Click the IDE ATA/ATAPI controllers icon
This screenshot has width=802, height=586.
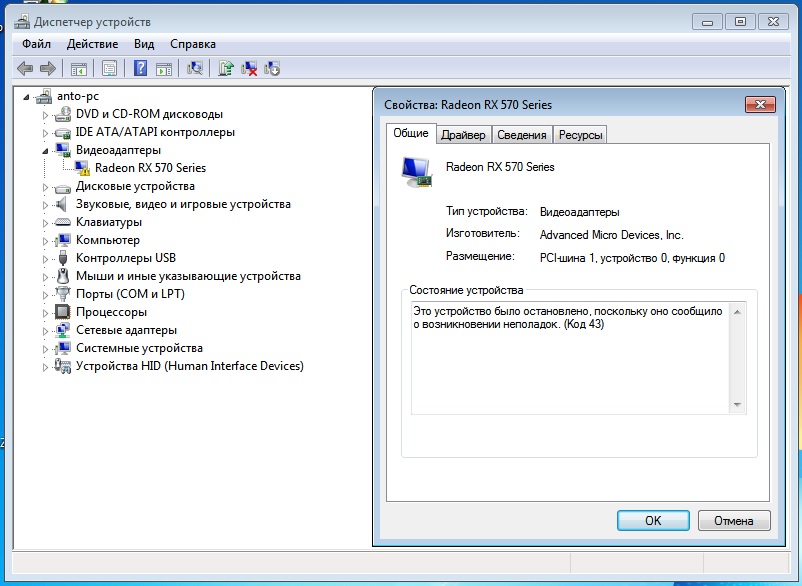[x=63, y=132]
